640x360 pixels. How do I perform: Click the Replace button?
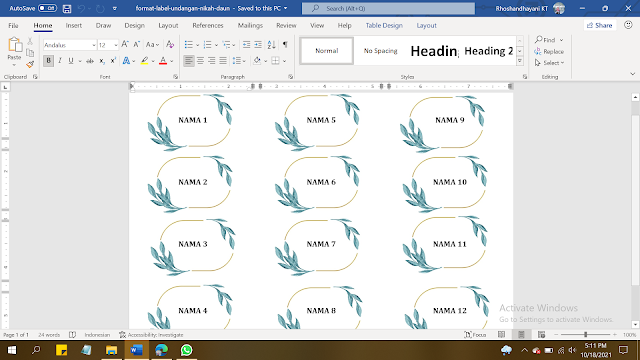(x=549, y=51)
